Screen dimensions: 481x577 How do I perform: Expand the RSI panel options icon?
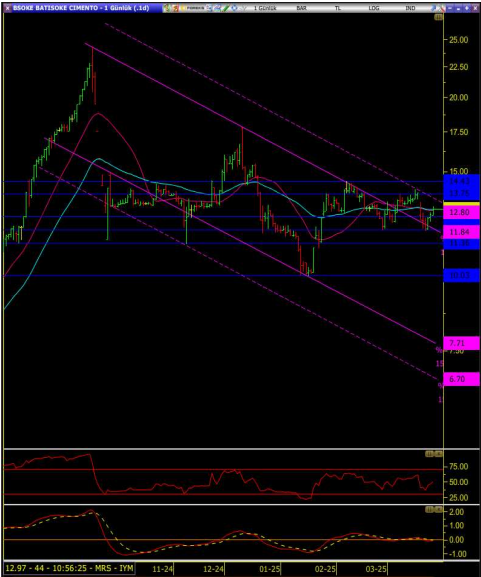(x=429, y=454)
